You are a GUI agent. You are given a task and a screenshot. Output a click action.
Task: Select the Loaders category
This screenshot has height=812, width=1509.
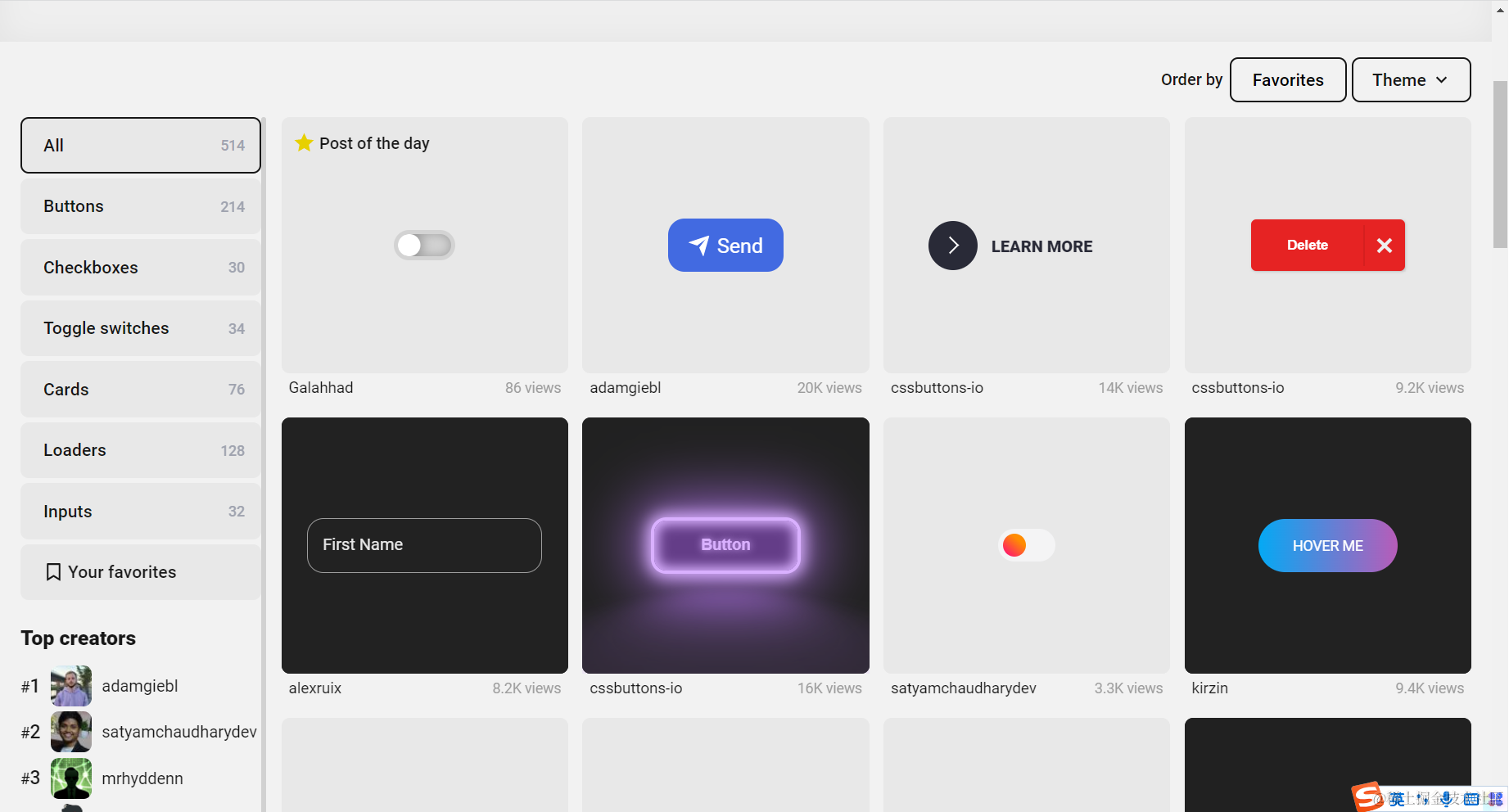point(141,450)
